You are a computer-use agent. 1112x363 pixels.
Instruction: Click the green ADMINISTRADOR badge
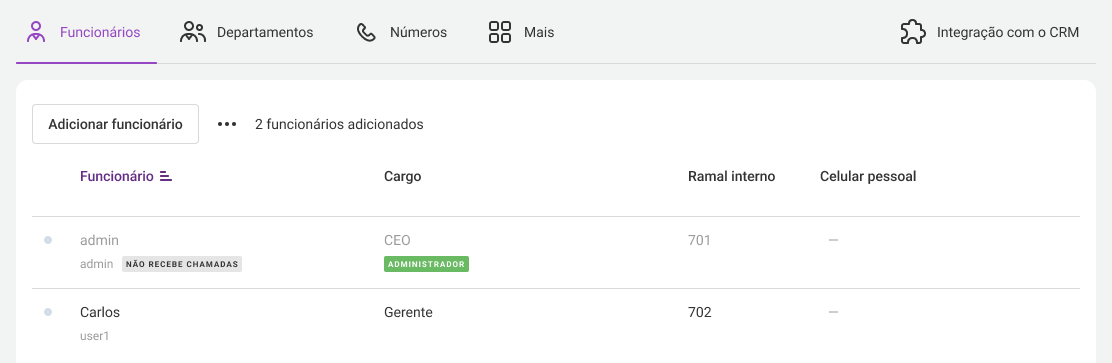point(426,264)
